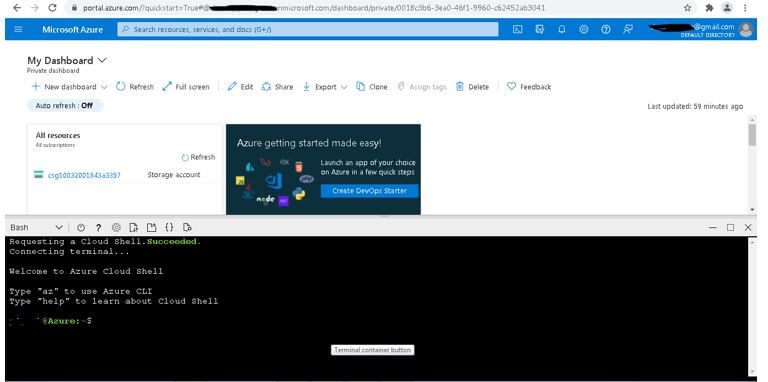
Task: Select the Assign tags option
Action: pos(422,87)
